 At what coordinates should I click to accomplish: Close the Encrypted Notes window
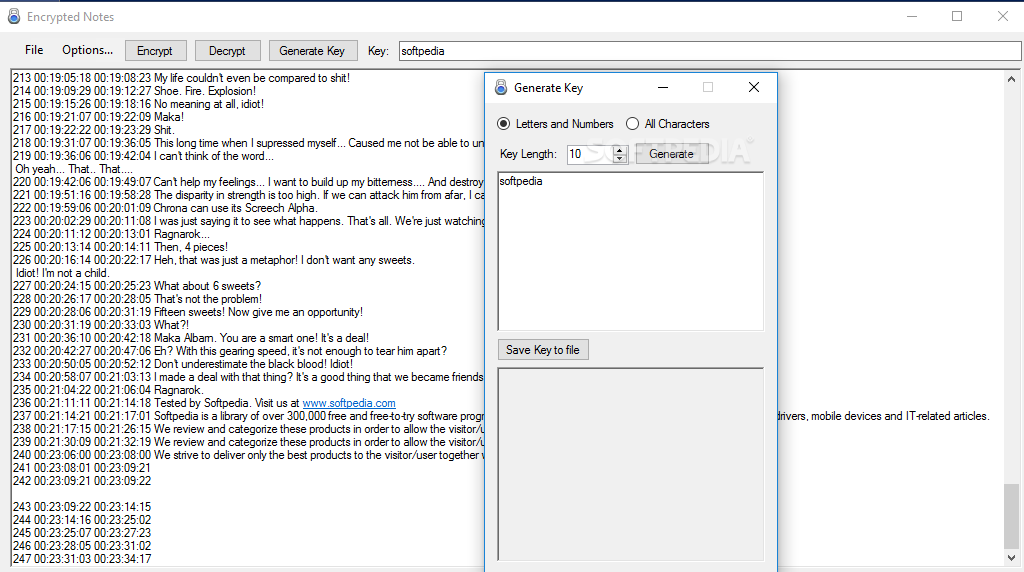pos(1003,16)
